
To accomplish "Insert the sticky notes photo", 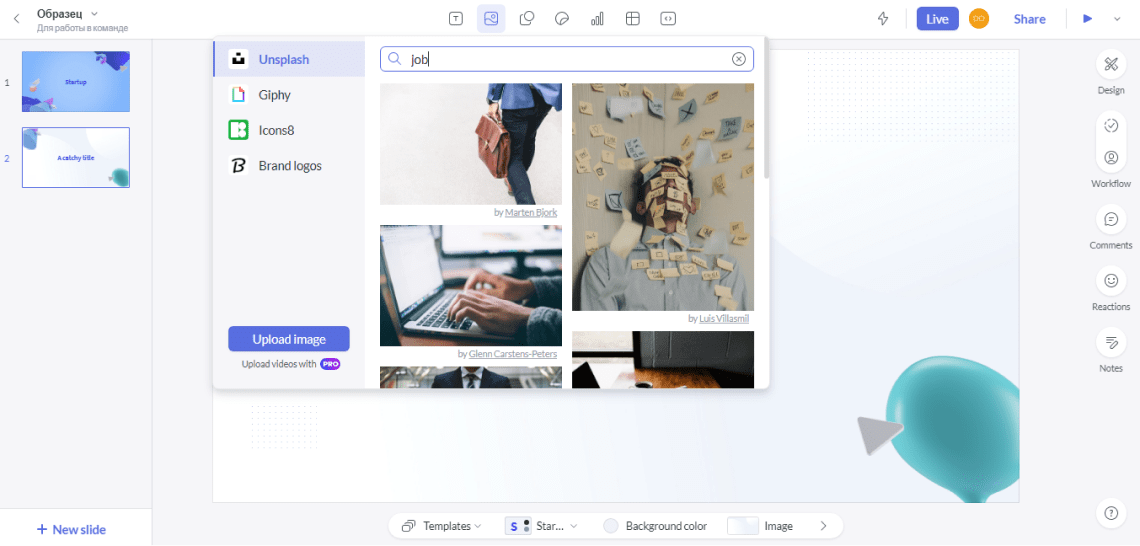I will click(x=663, y=197).
